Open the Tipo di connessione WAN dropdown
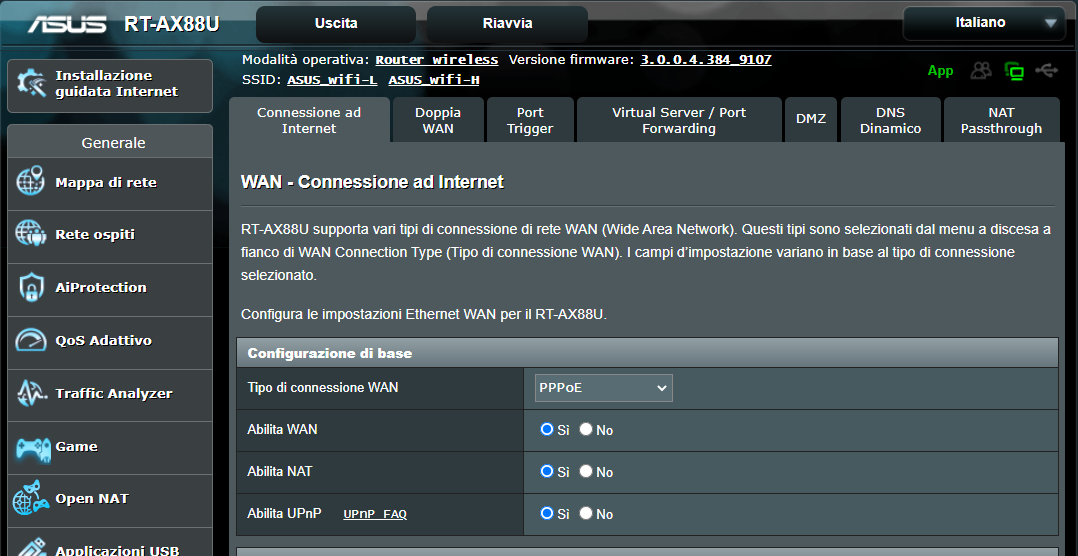The image size is (1078, 556). [604, 388]
